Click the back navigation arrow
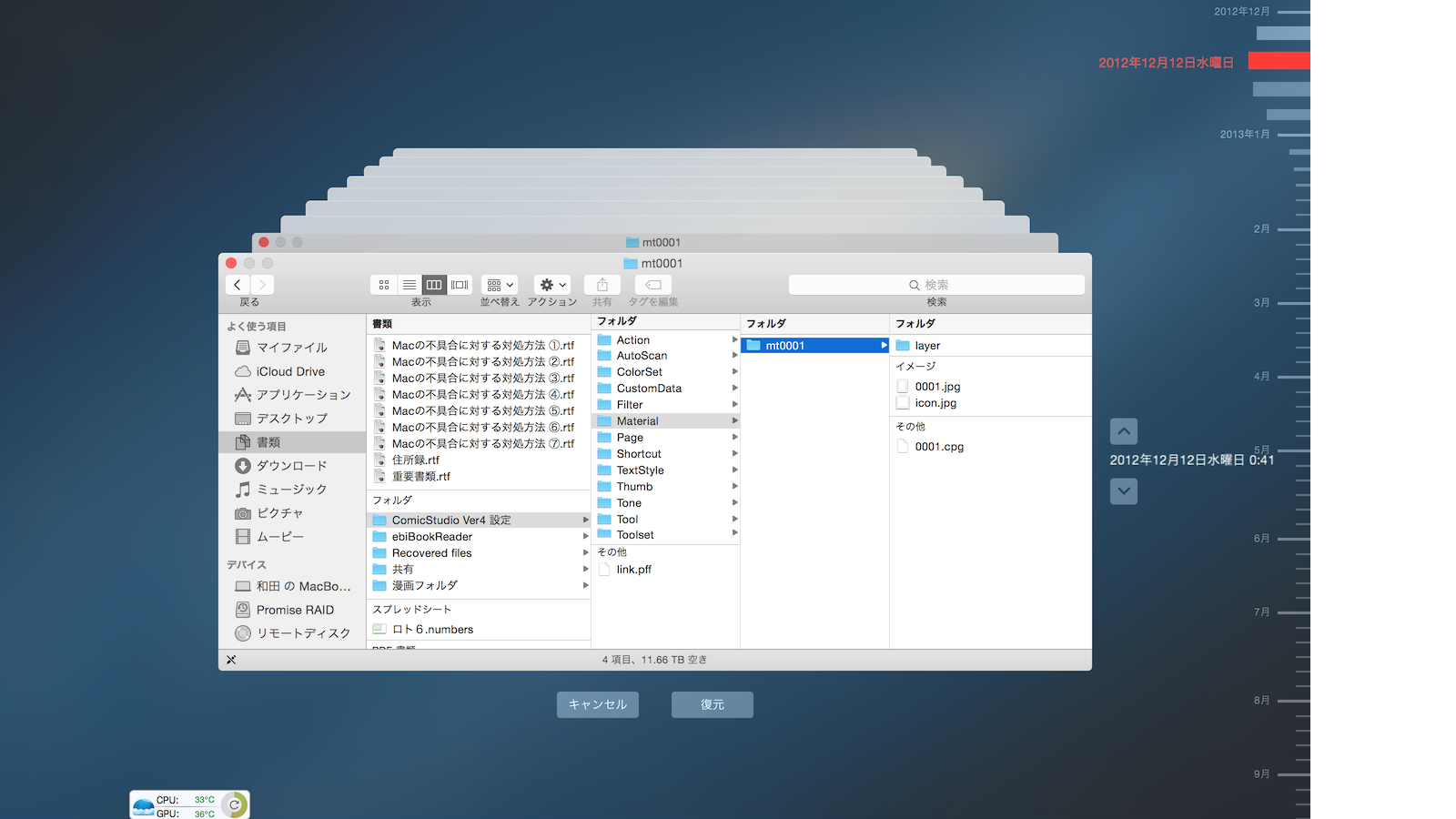 pos(238,285)
